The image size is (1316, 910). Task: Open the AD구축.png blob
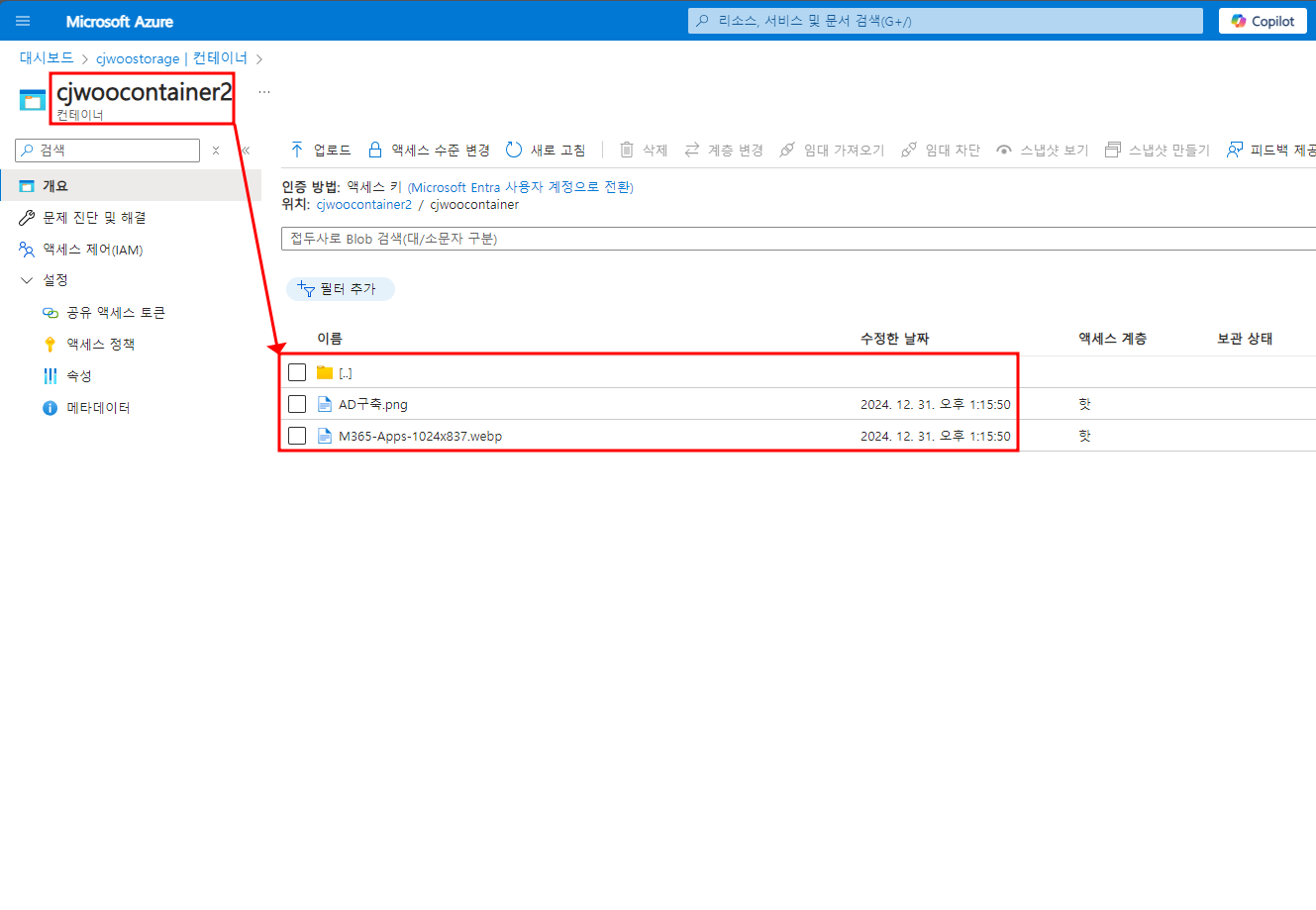pyautogui.click(x=373, y=404)
